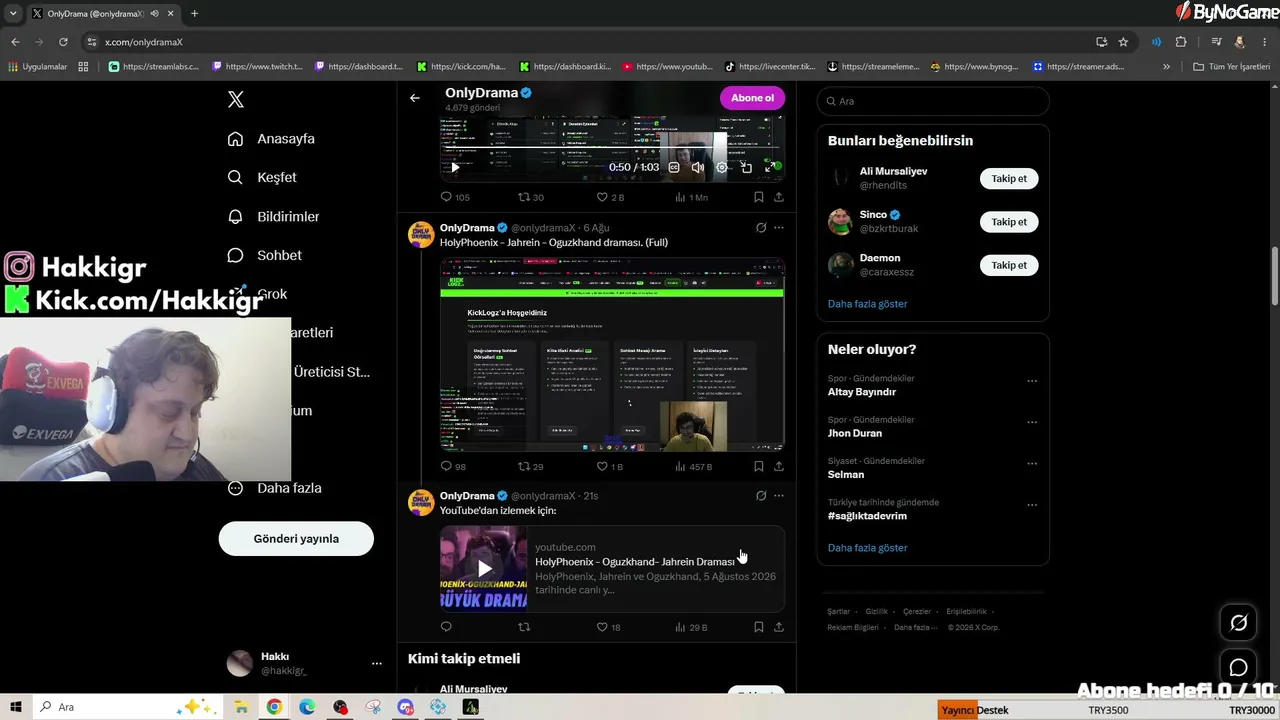Repost the YouTube link post

click(524, 627)
